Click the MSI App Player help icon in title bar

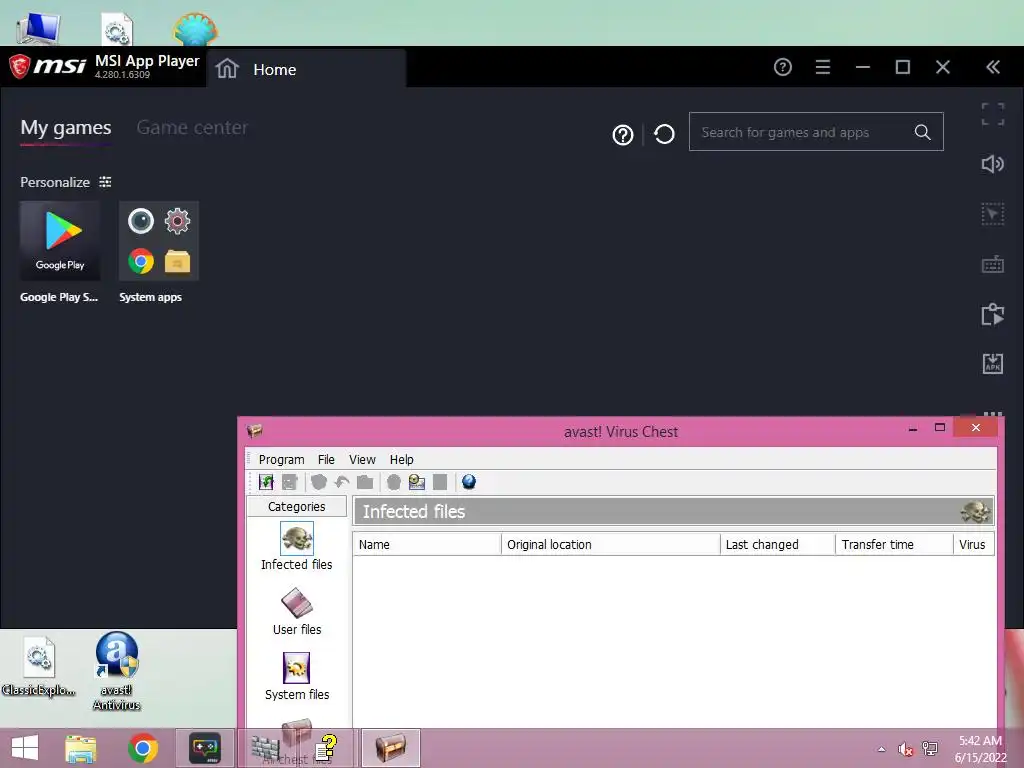click(x=782, y=67)
